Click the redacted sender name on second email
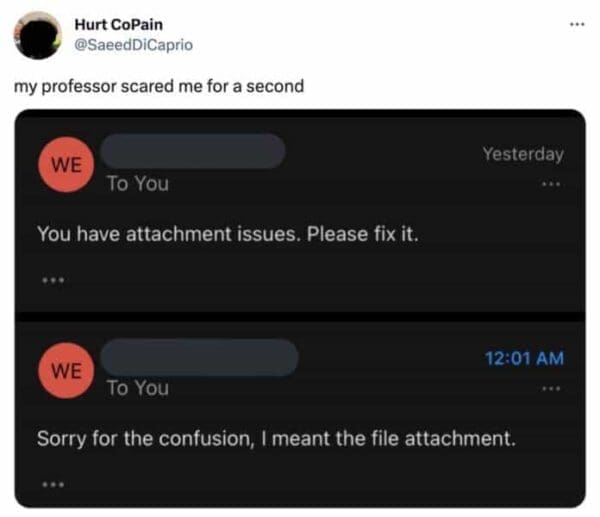The image size is (600, 517). coord(200,356)
